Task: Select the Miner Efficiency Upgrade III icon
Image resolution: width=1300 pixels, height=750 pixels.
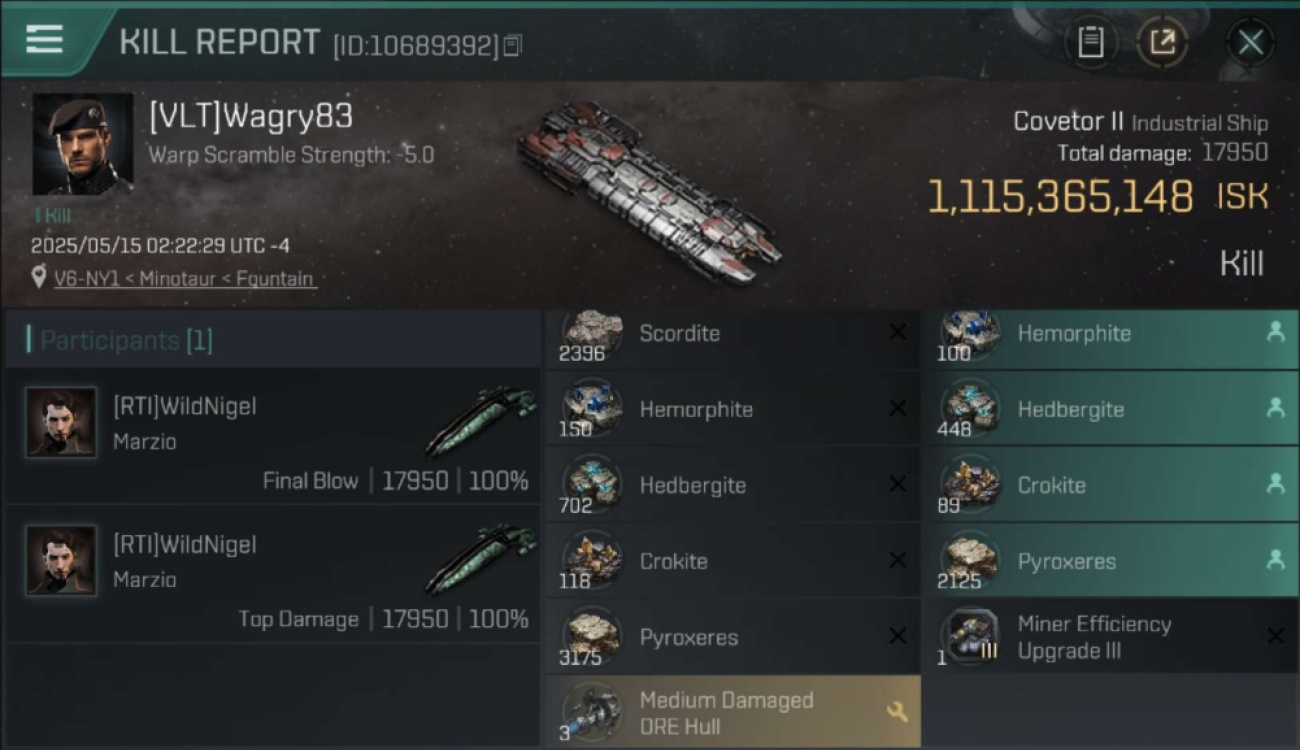Action: coord(970,635)
